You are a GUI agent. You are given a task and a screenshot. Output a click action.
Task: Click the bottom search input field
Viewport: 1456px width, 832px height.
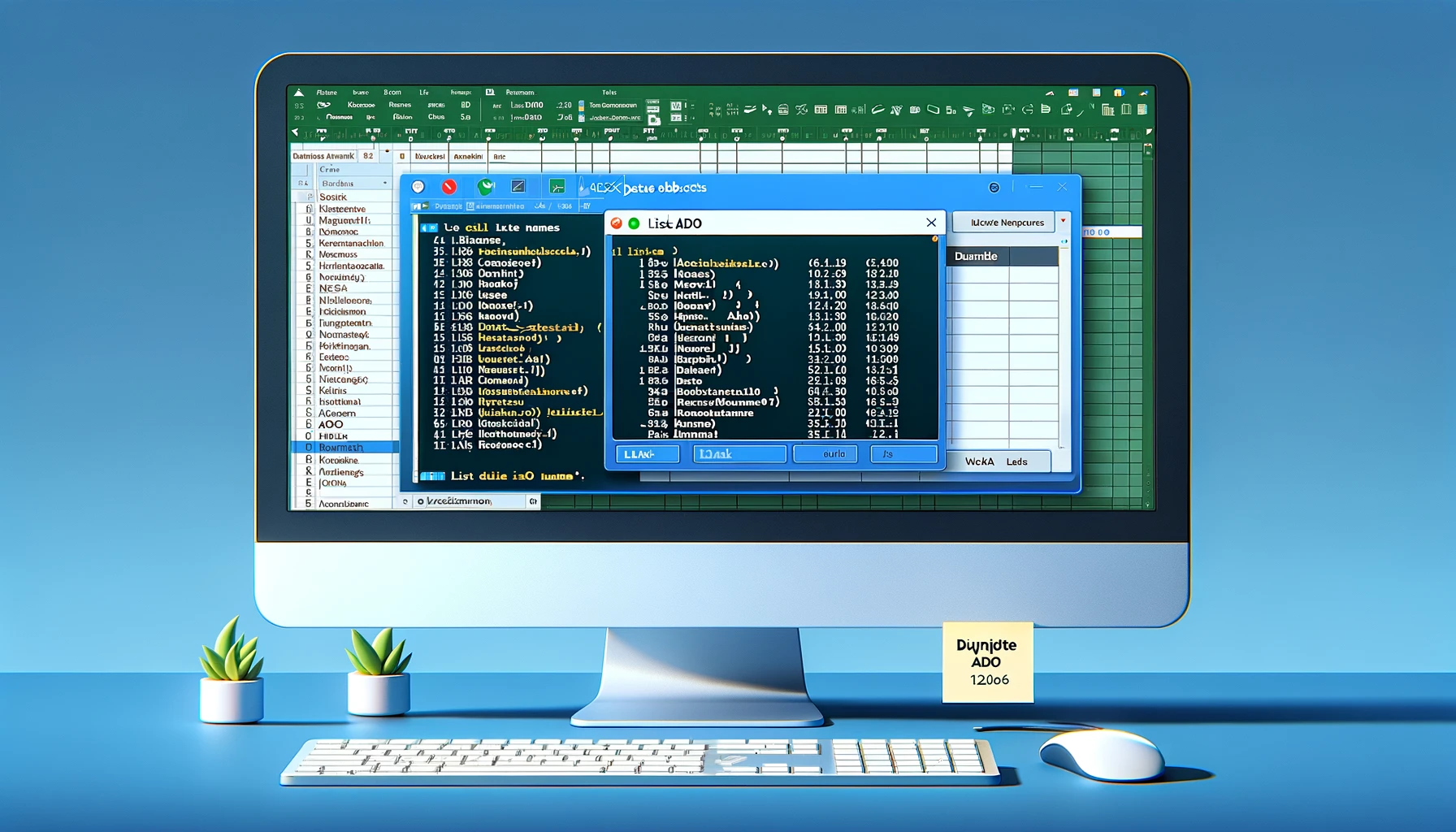[x=469, y=501]
